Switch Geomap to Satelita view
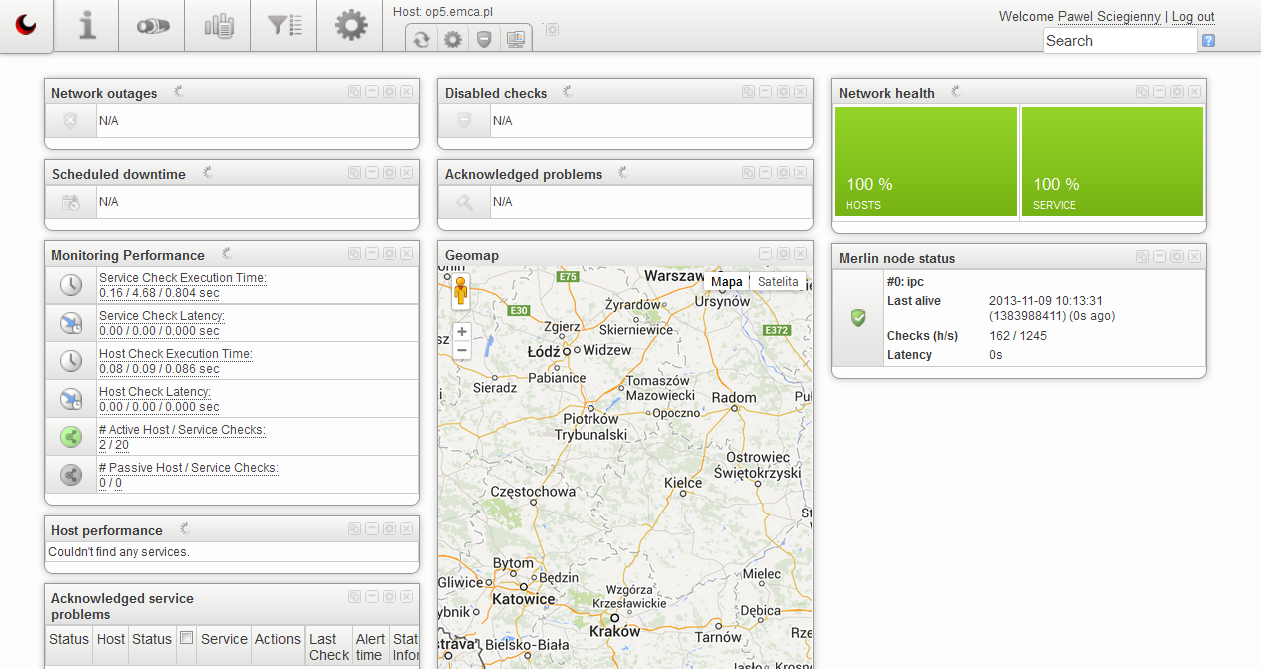The image size is (1261, 669). coord(778,282)
